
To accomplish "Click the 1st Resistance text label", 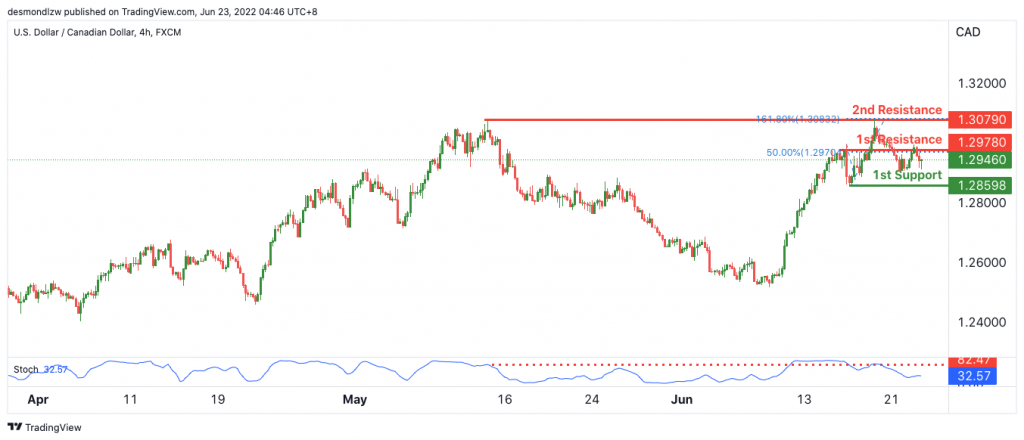I will click(899, 139).
